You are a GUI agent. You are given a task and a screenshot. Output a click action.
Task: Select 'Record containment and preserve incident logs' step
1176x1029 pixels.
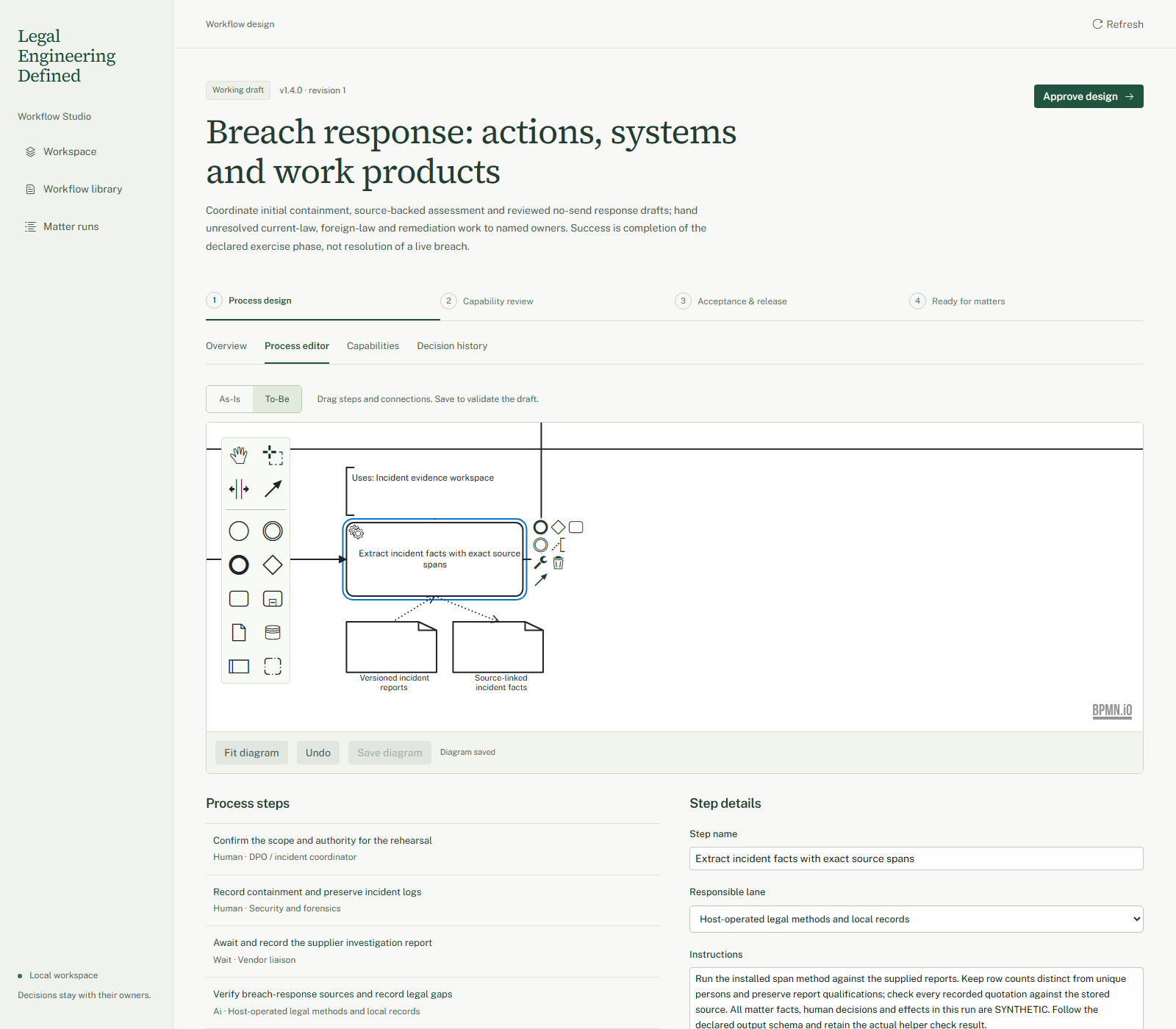433,900
